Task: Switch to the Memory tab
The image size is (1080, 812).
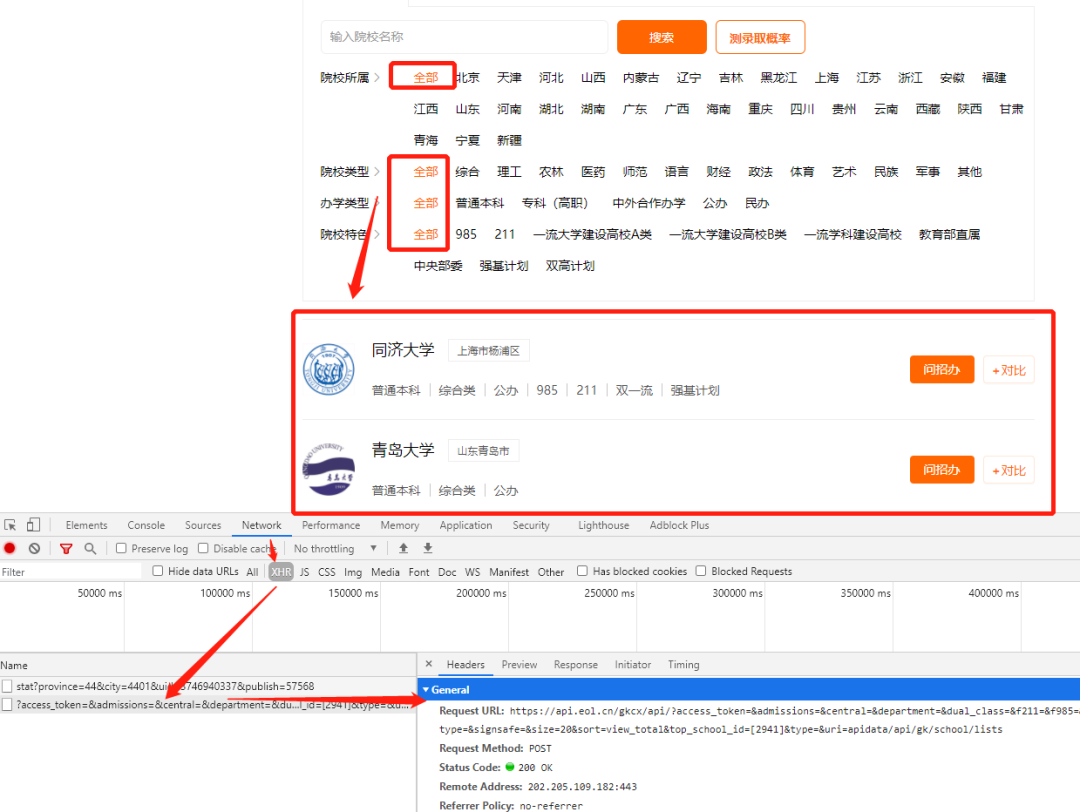Action: click(399, 525)
